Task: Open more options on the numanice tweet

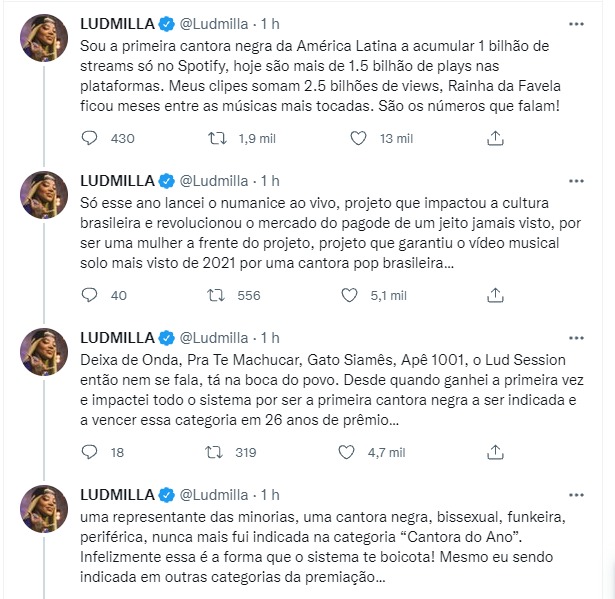Action: [576, 180]
